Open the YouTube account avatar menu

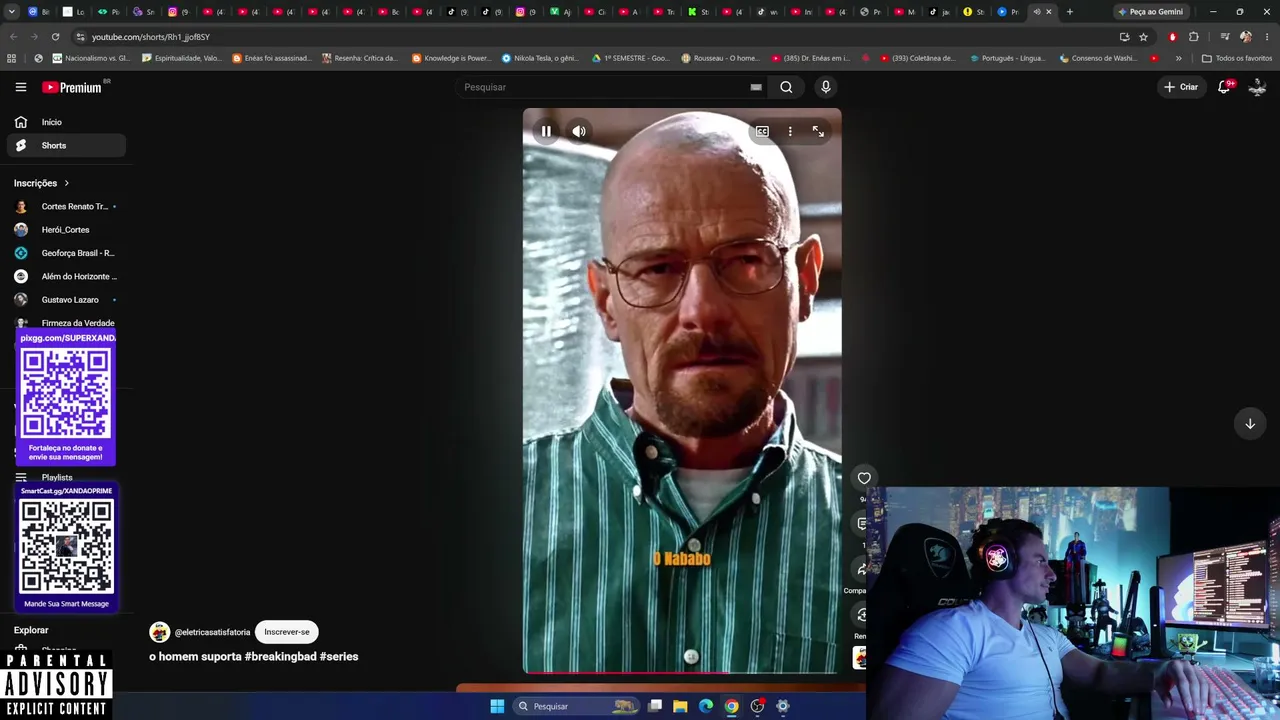coord(1258,87)
